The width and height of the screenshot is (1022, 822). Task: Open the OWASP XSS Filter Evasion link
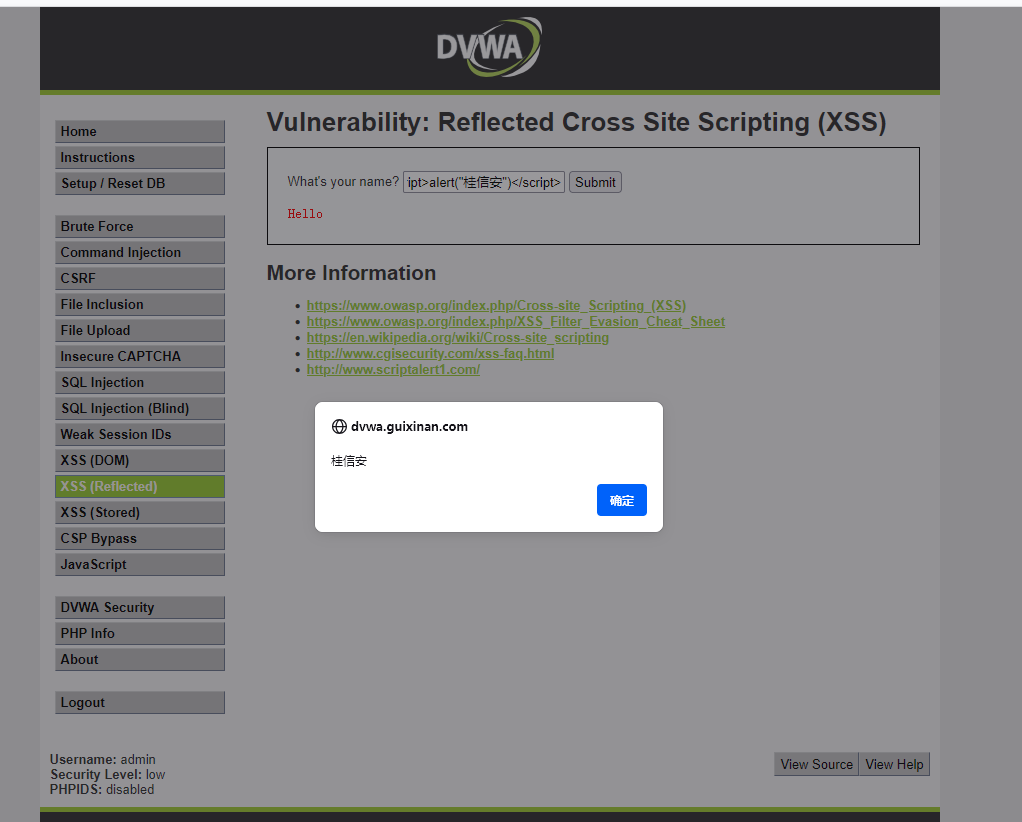515,322
